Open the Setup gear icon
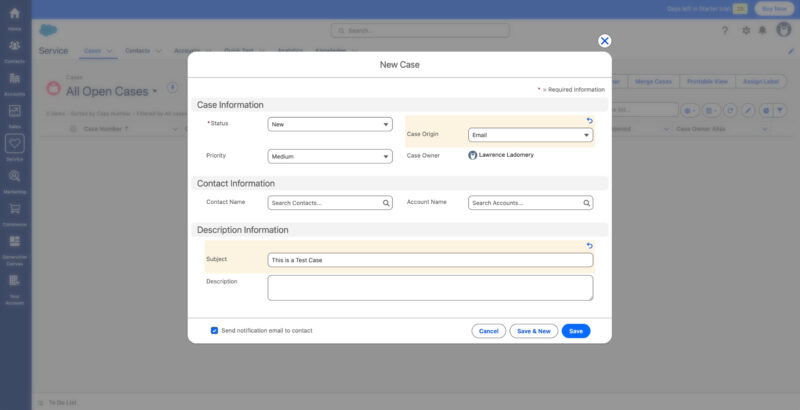 [746, 31]
